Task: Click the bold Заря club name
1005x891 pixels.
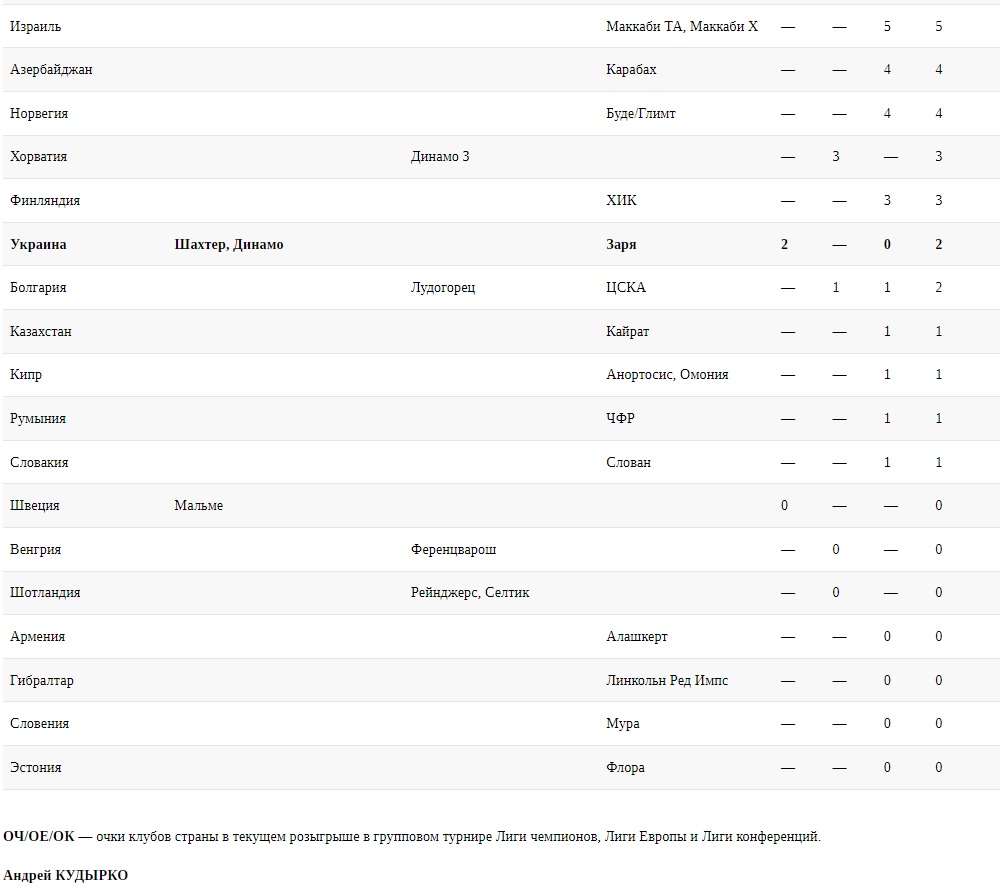Action: pyautogui.click(x=621, y=245)
